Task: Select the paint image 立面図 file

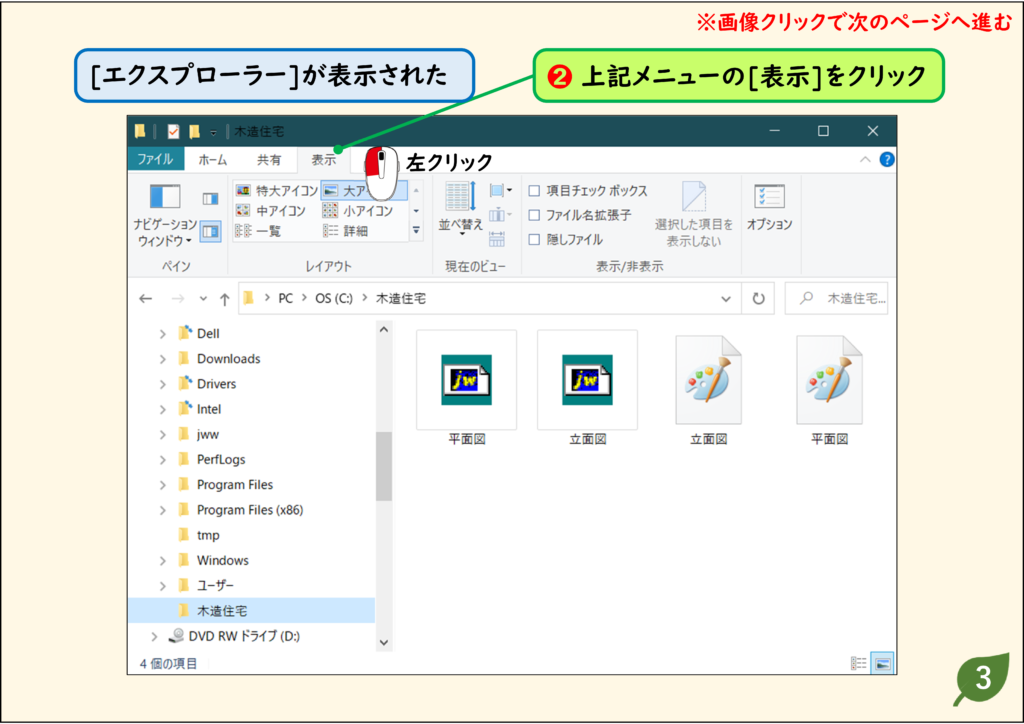Action: point(709,390)
